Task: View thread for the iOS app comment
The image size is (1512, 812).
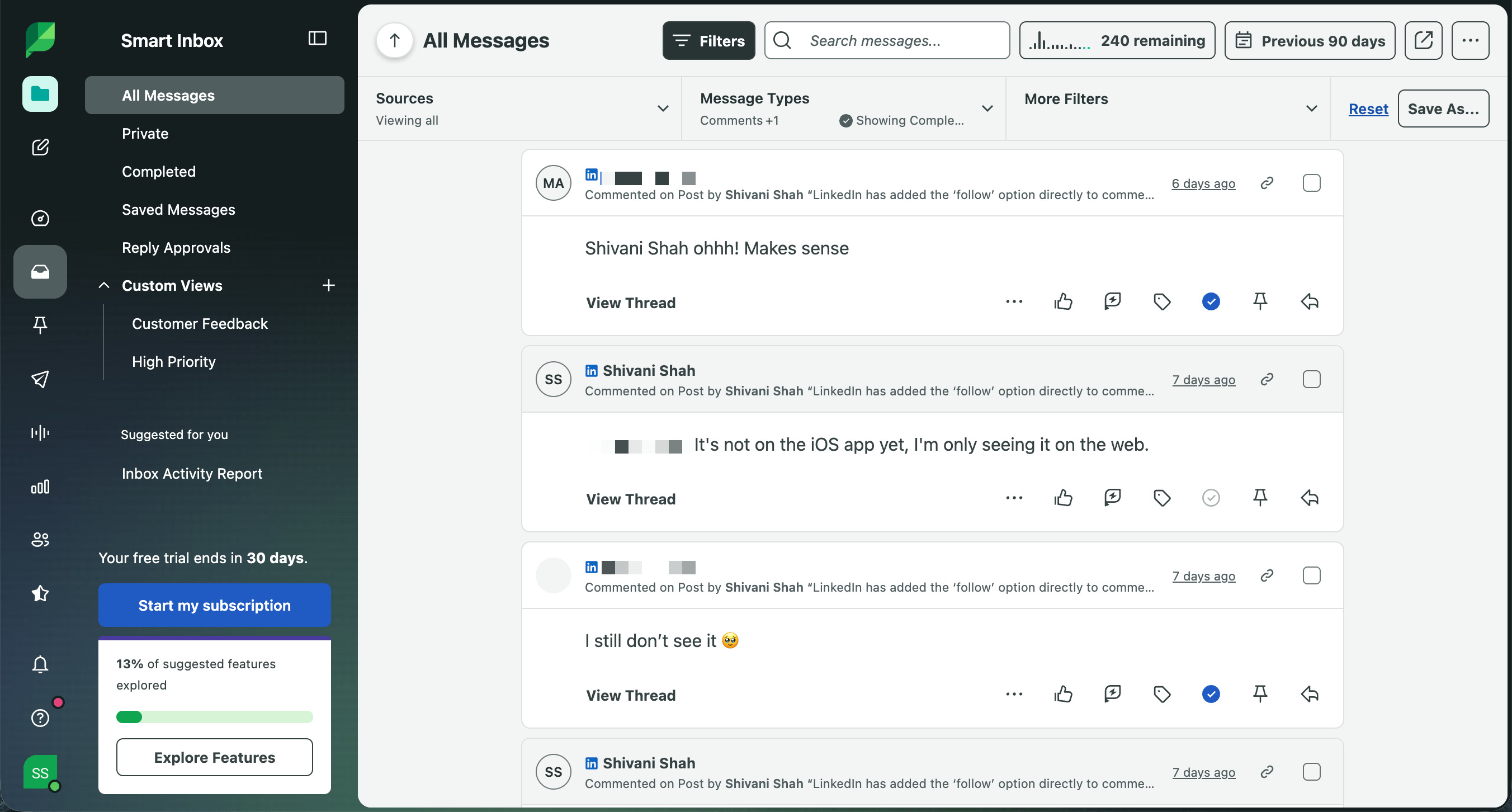Action: [x=630, y=498]
